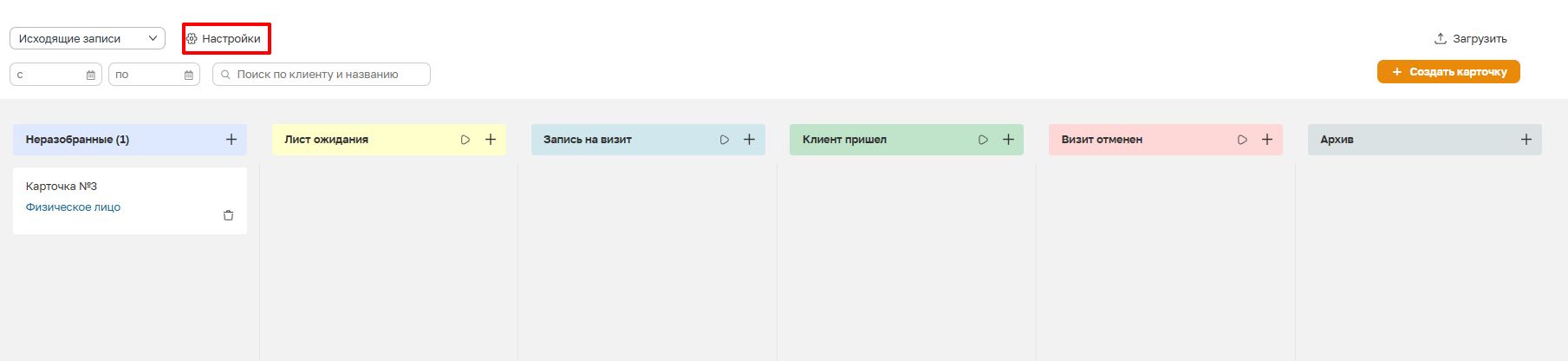Add card to Визит отменен column

tap(1267, 140)
